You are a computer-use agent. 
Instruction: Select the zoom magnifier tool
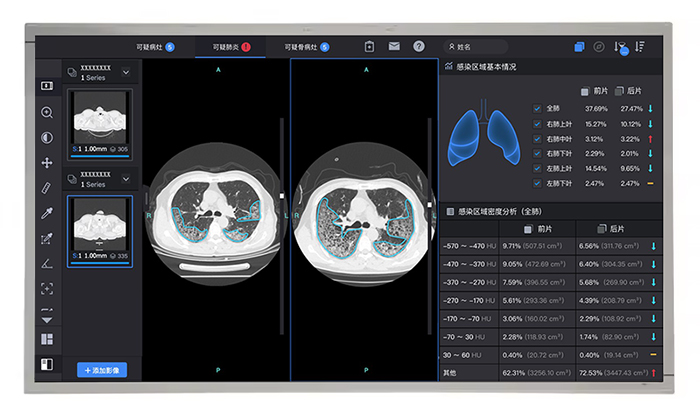47,112
